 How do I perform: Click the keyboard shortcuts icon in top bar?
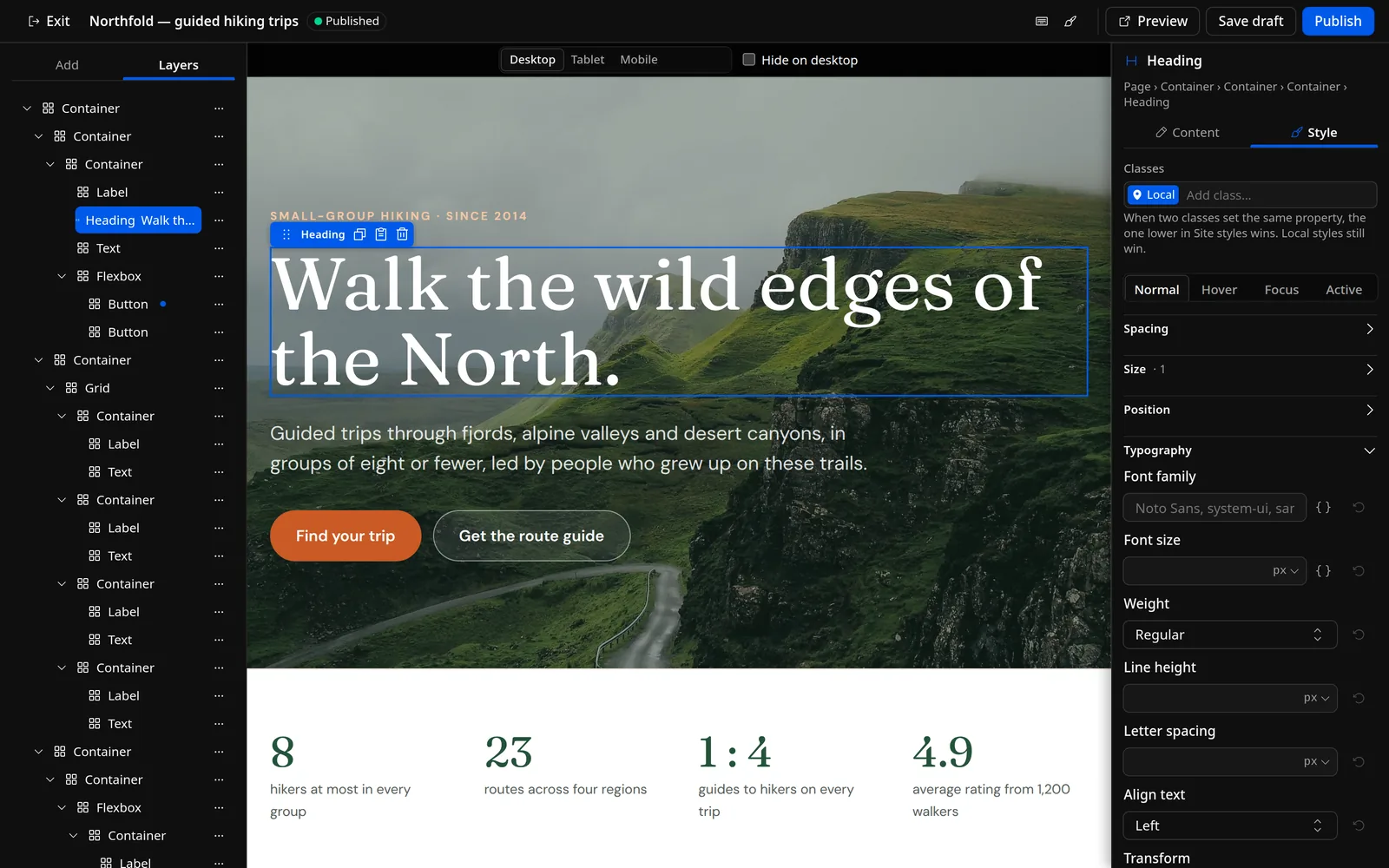[x=1042, y=21]
